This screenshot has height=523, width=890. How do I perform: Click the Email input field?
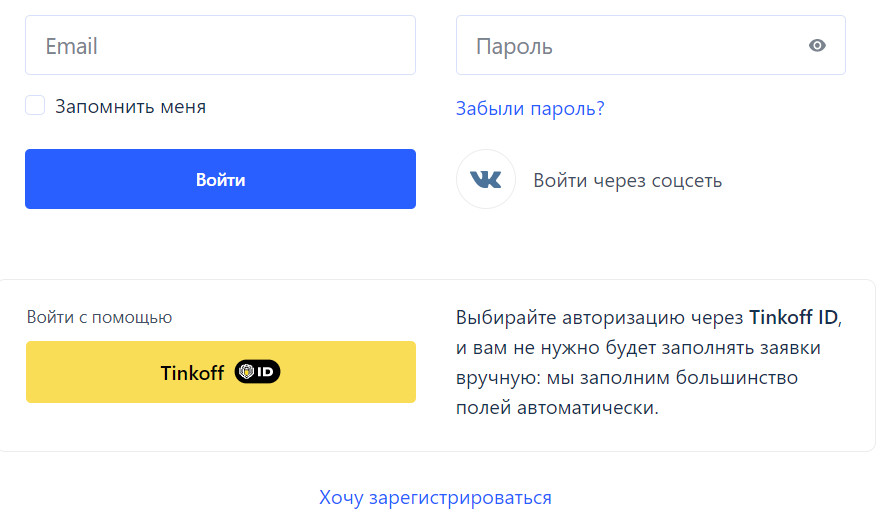point(220,45)
